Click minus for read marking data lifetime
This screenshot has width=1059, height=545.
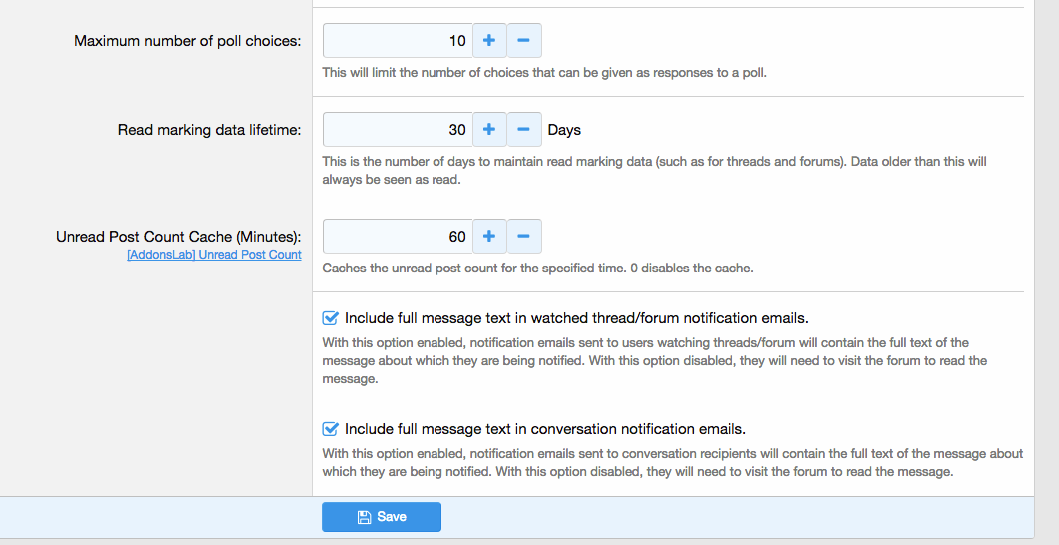(x=524, y=130)
